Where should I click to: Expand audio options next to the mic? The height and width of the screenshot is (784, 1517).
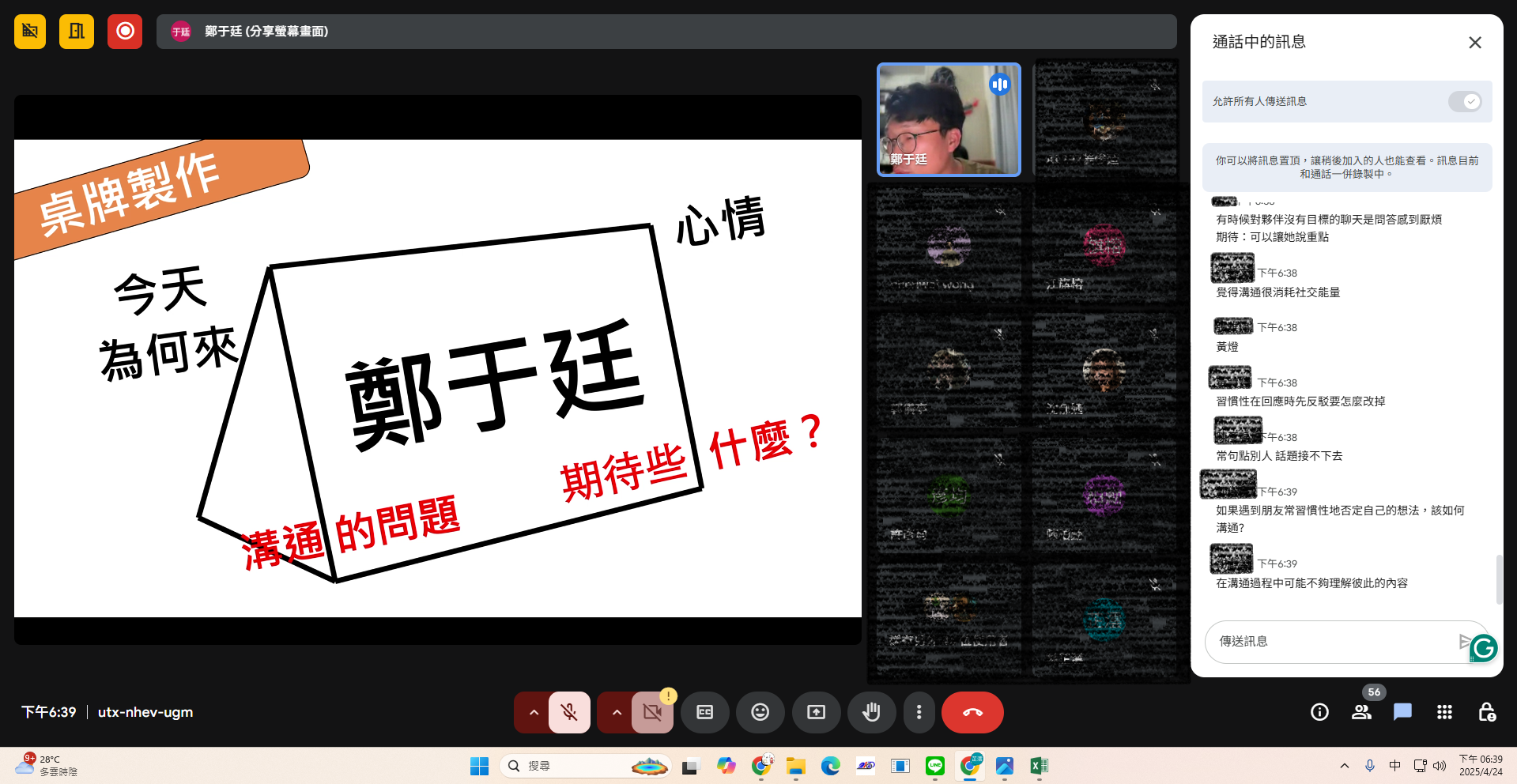[534, 712]
